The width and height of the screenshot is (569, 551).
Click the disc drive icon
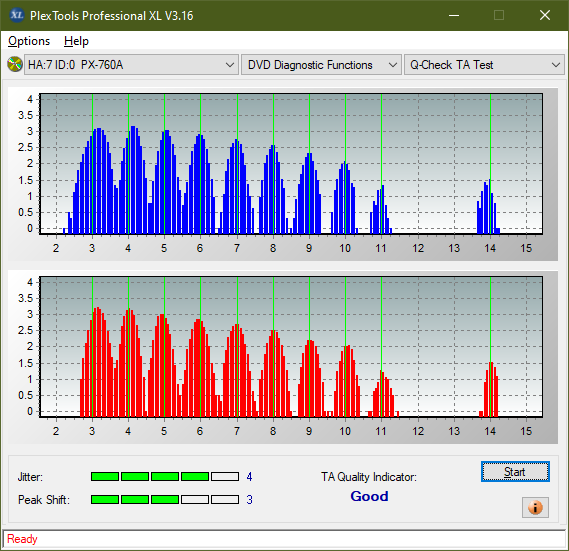[15, 65]
